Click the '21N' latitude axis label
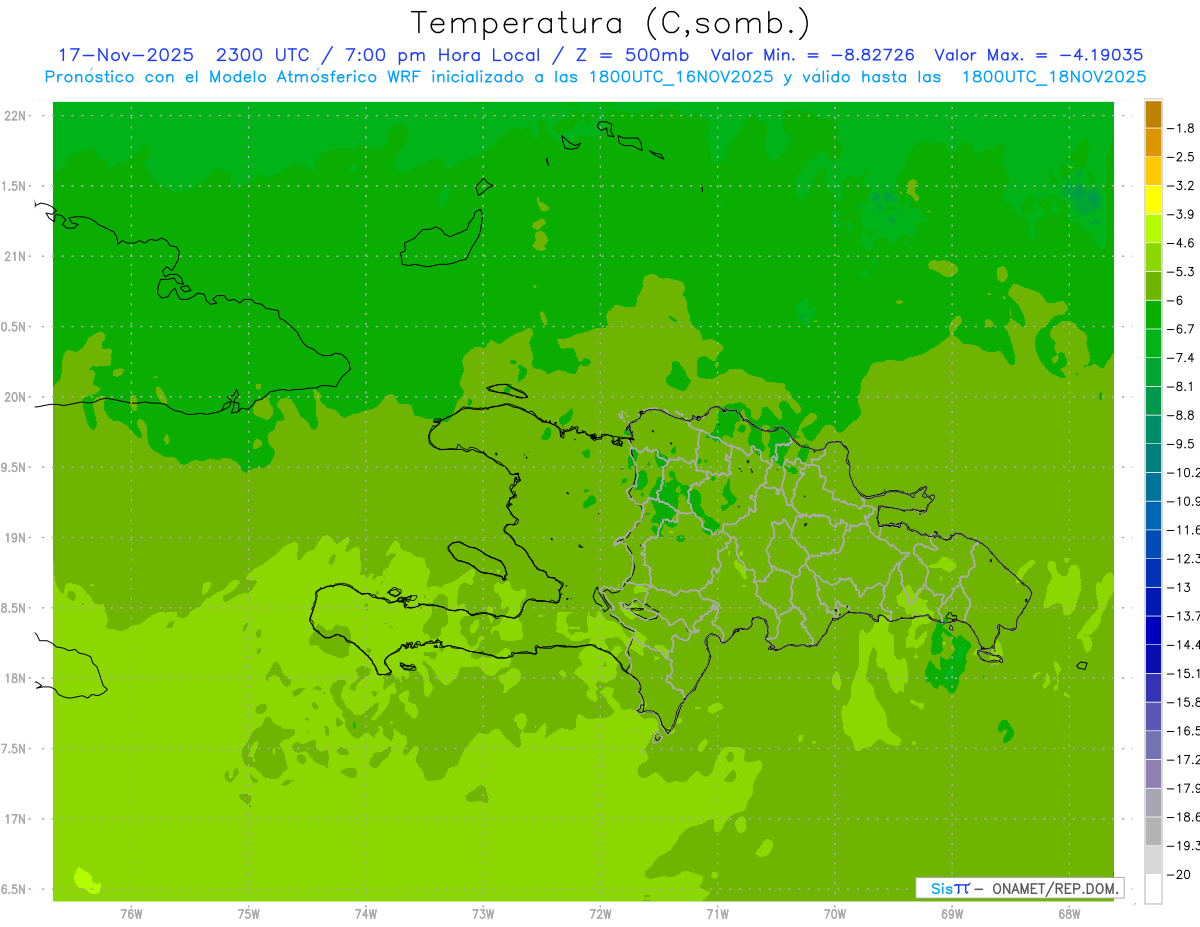Screen dimensions: 1200x927 click(x=16, y=257)
